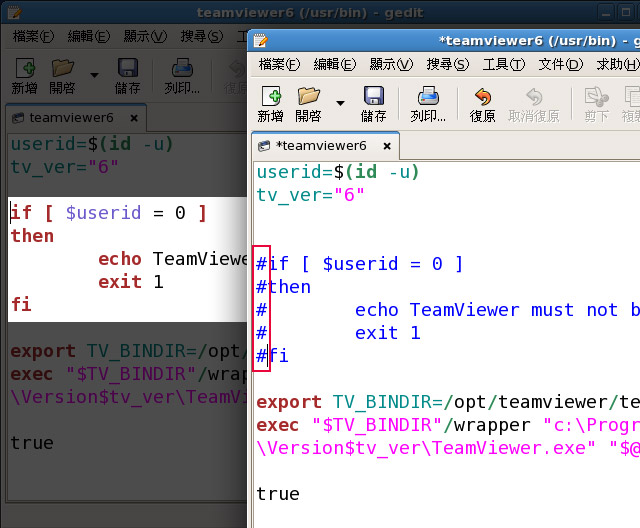The width and height of the screenshot is (640, 528).
Task: Click 'userid=$(id -u)' line in background editor
Action: tap(92, 144)
